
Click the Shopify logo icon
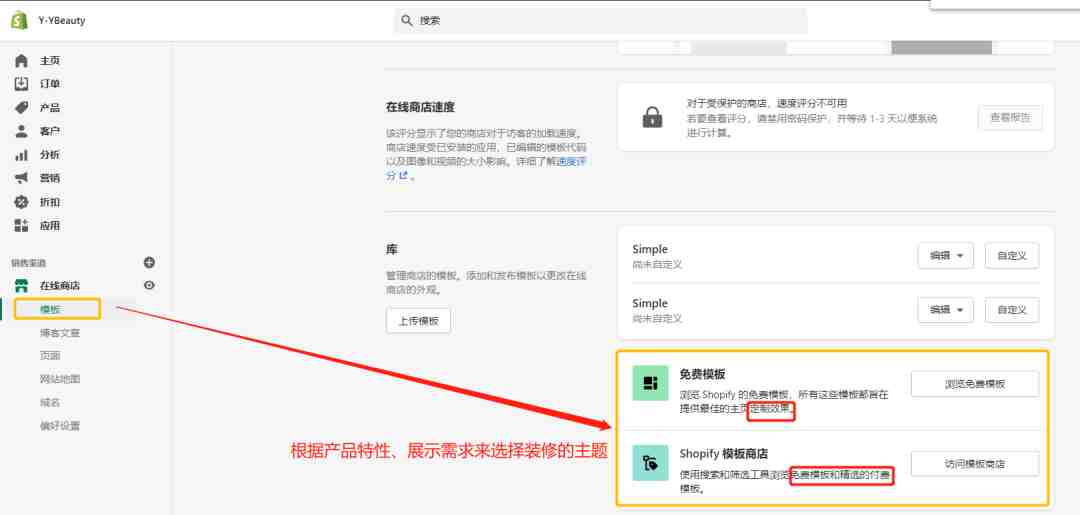click(19, 21)
